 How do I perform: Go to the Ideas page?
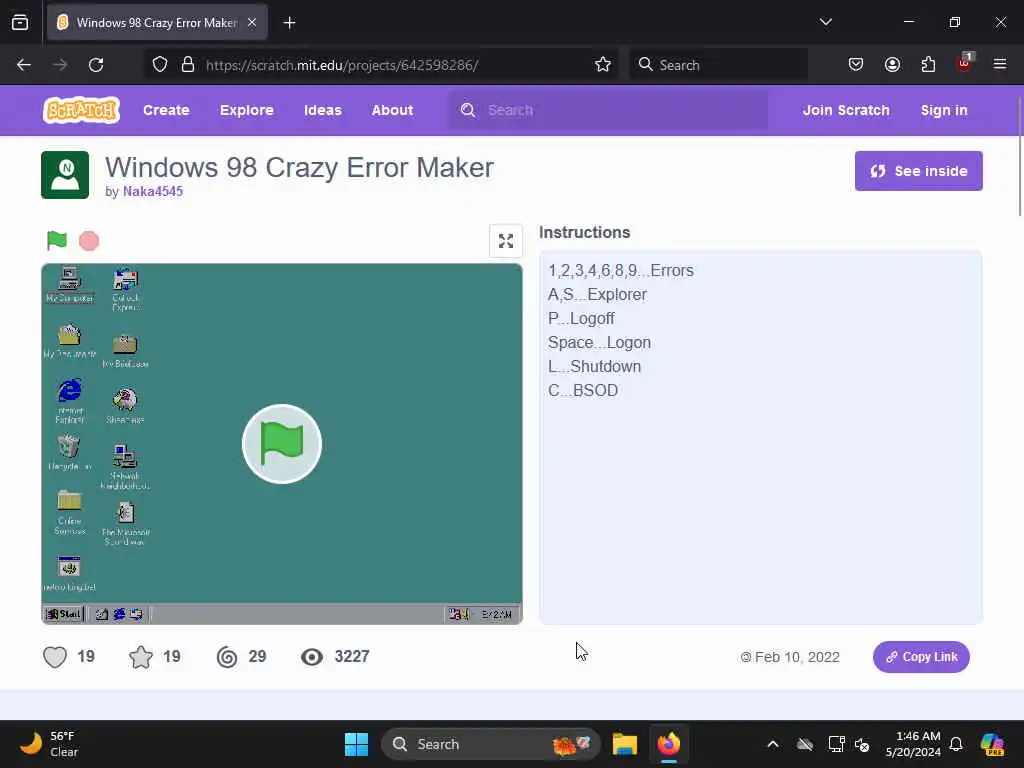click(323, 110)
